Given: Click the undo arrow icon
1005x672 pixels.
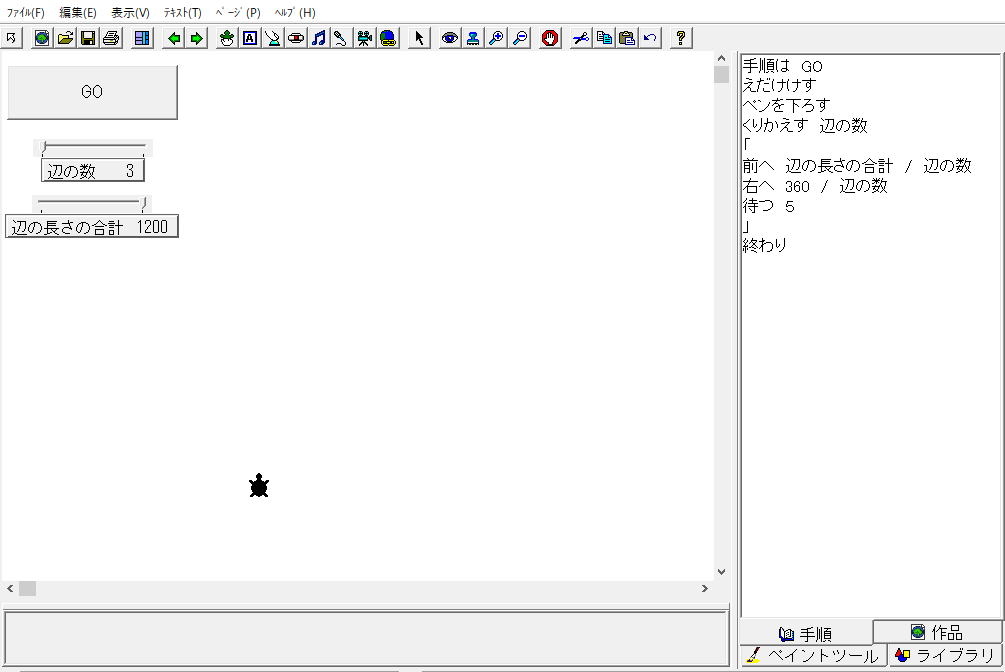Looking at the screenshot, I should click(x=650, y=38).
